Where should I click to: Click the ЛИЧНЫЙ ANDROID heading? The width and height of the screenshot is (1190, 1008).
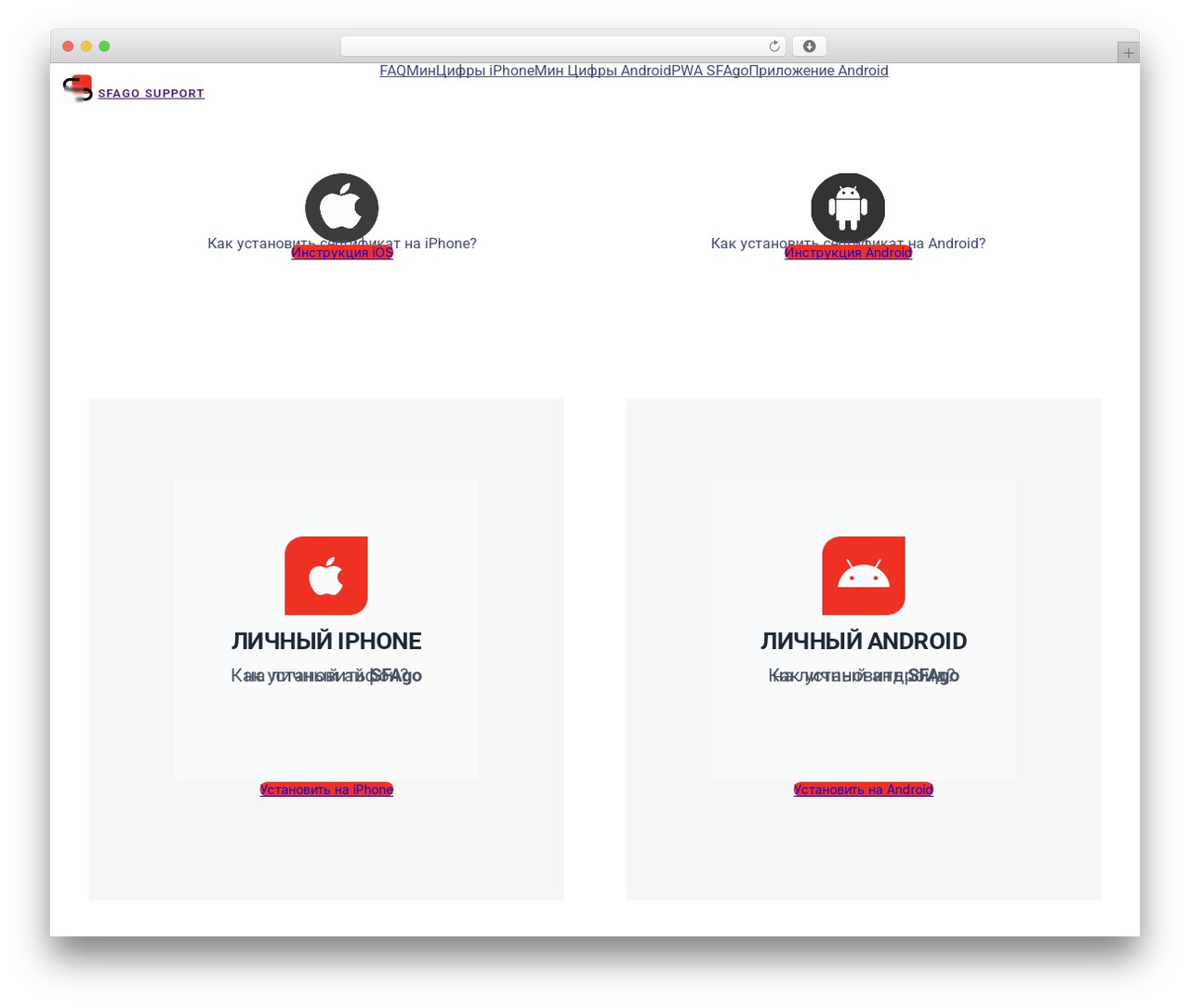click(864, 642)
